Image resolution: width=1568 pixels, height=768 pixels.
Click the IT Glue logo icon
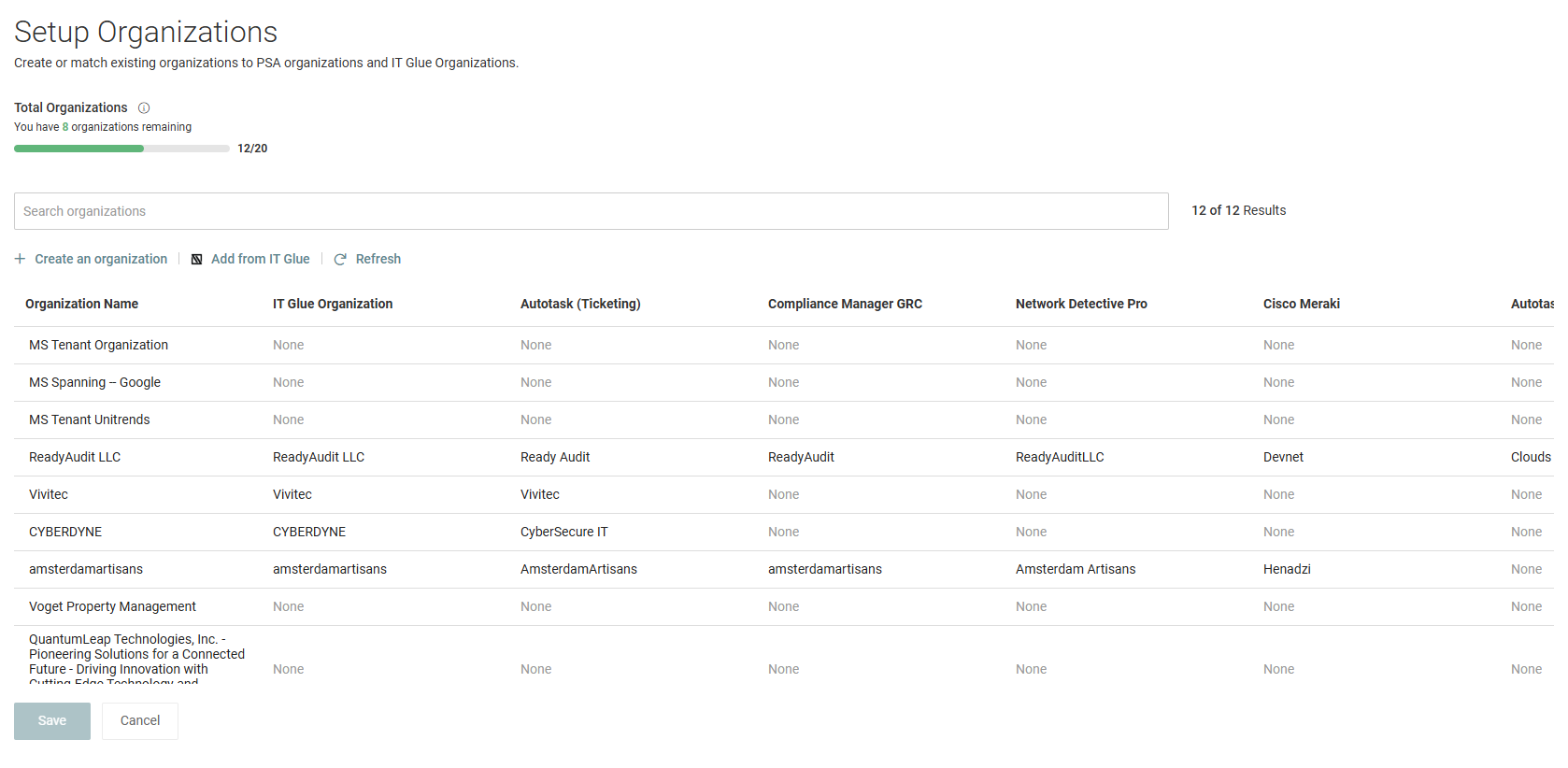[196, 260]
